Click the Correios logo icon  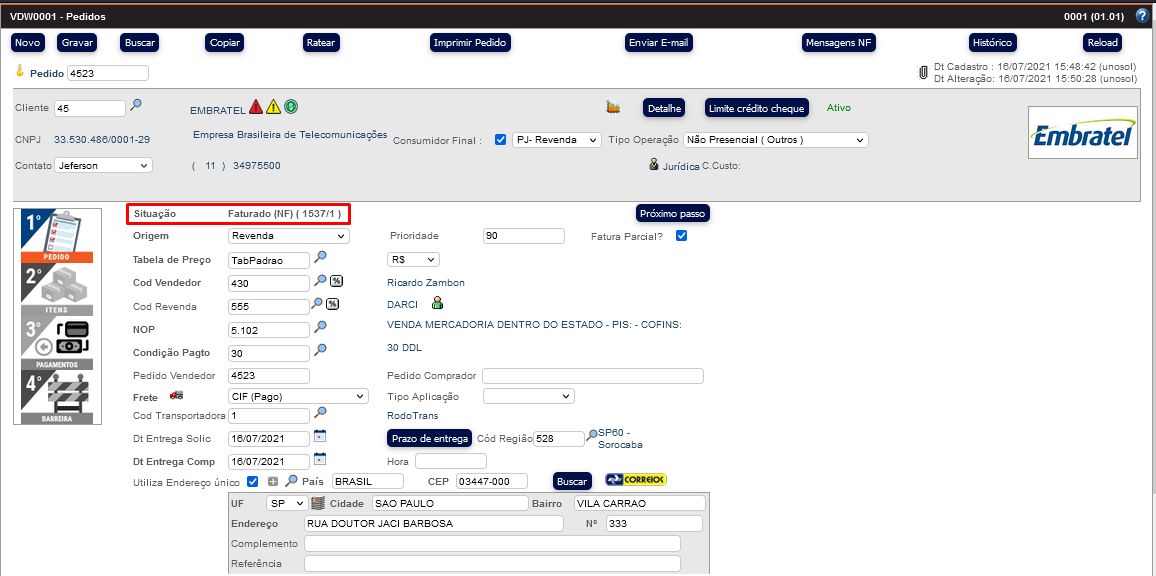pos(636,480)
